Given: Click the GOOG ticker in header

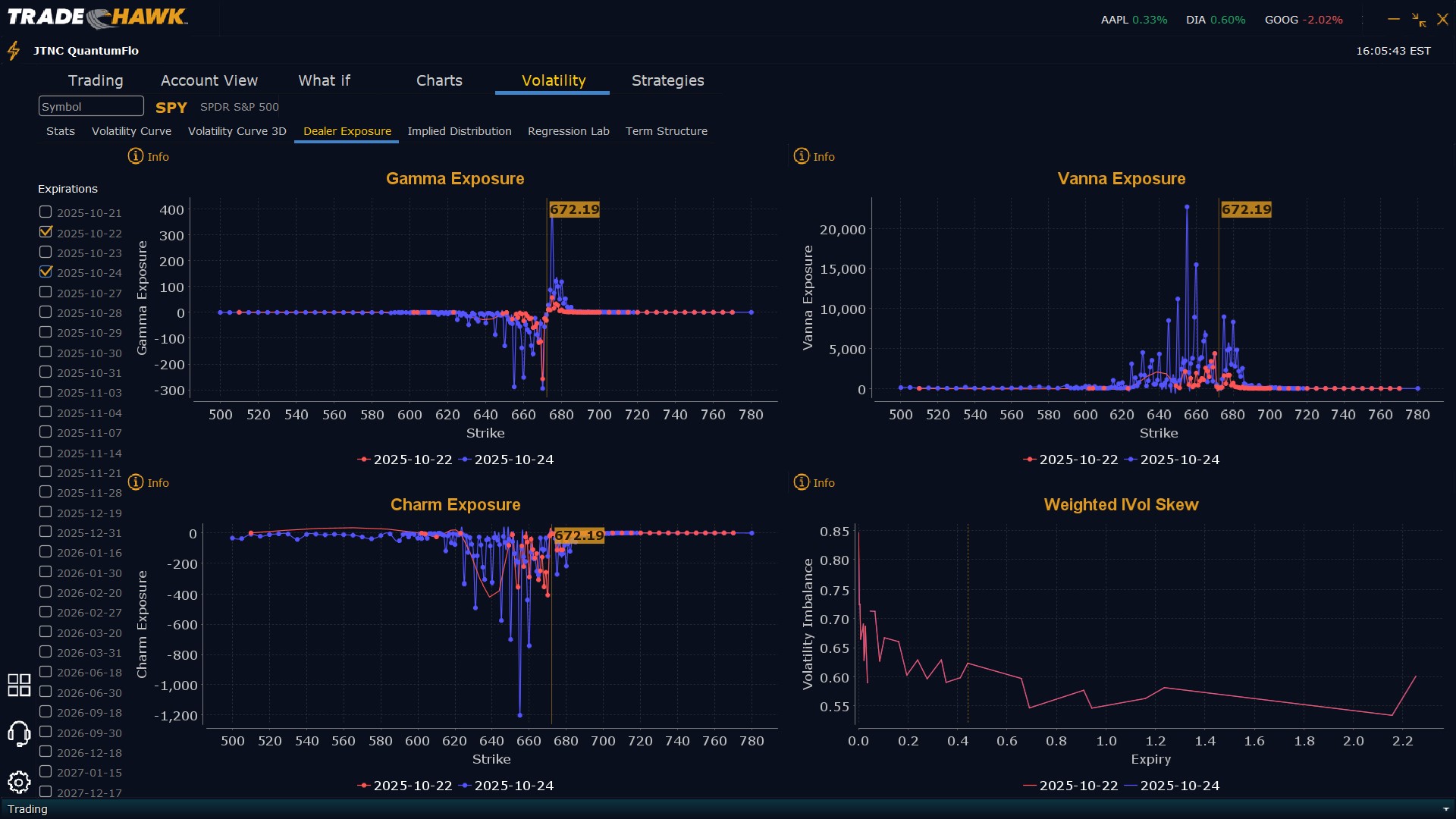Looking at the screenshot, I should point(1281,20).
